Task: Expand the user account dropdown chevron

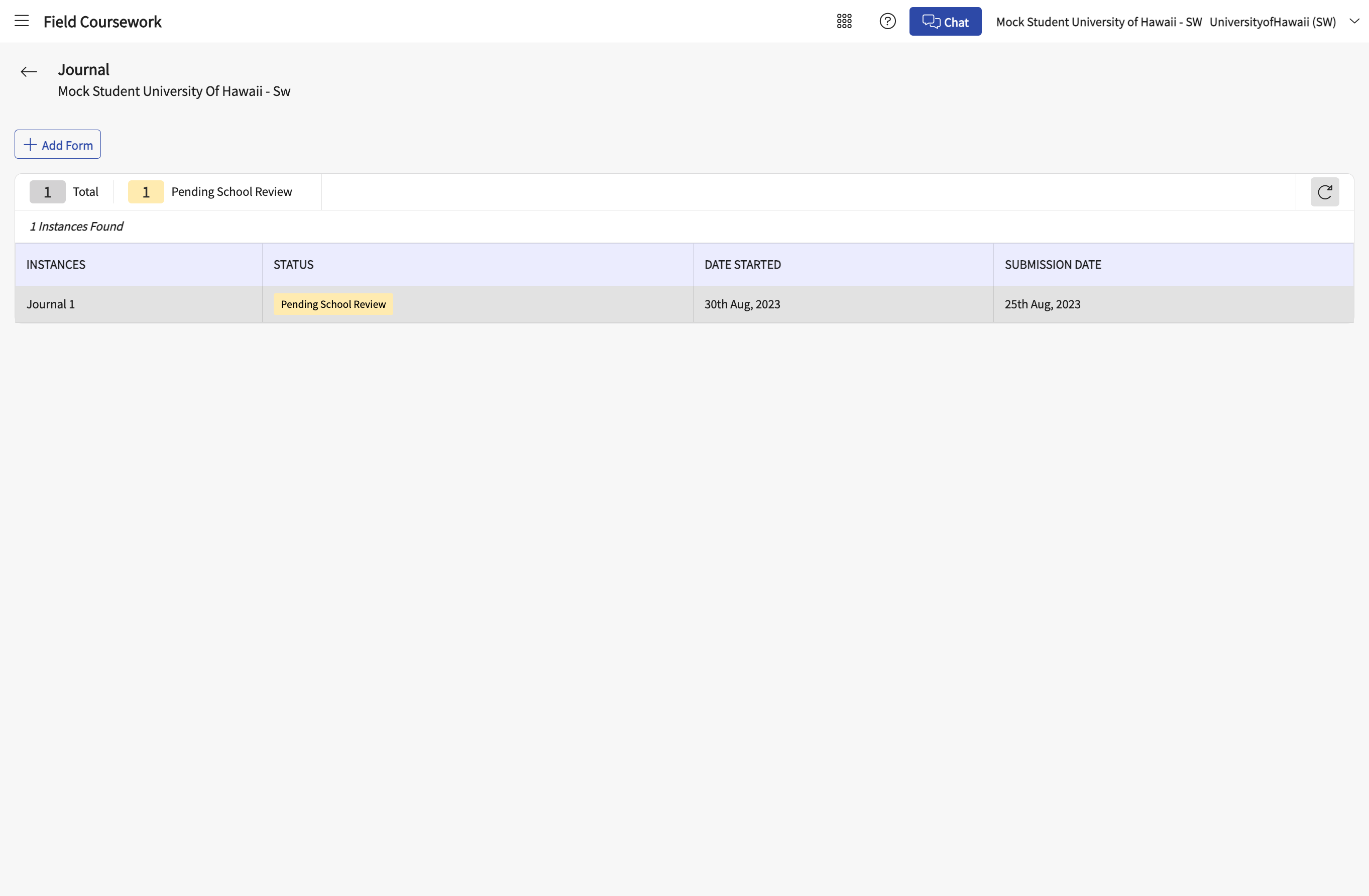Action: (x=1354, y=21)
